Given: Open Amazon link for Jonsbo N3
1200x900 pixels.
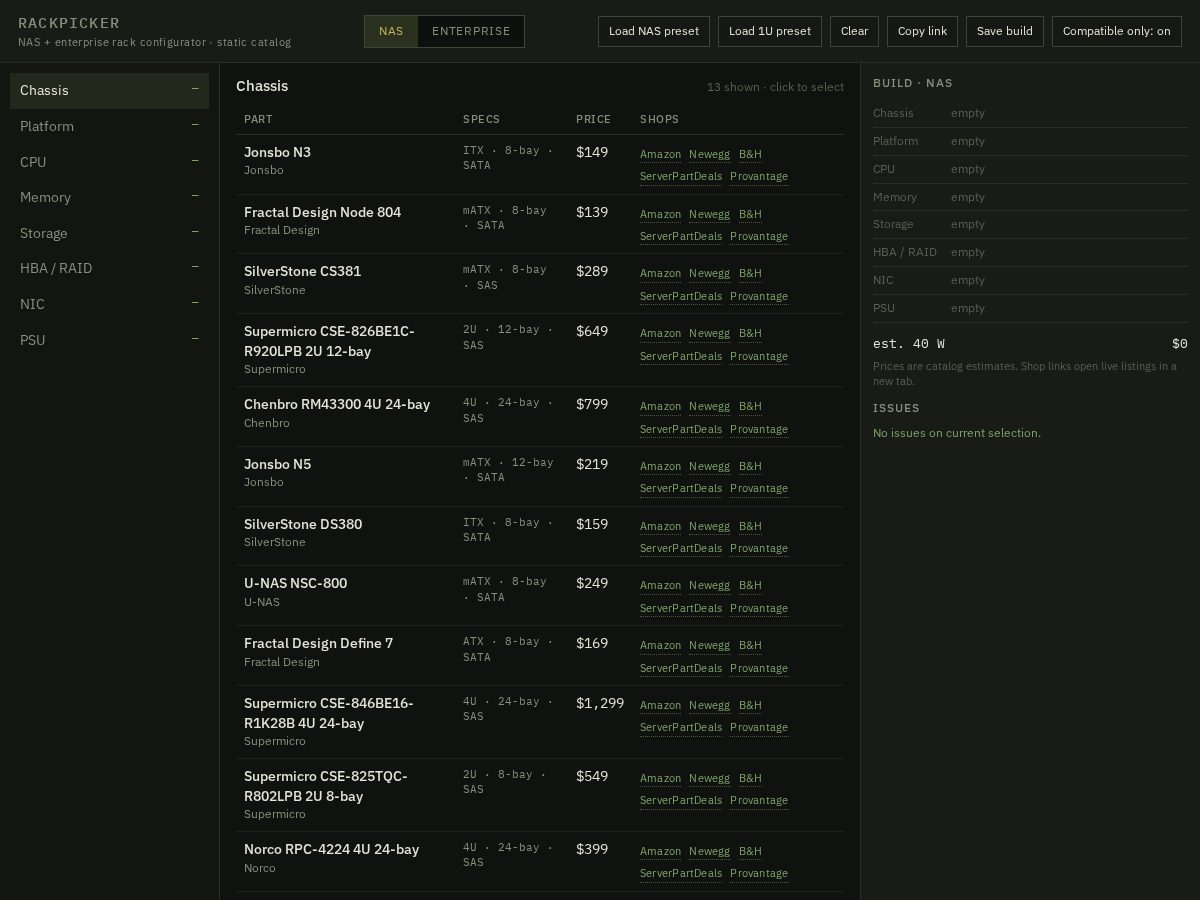Looking at the screenshot, I should (660, 154).
